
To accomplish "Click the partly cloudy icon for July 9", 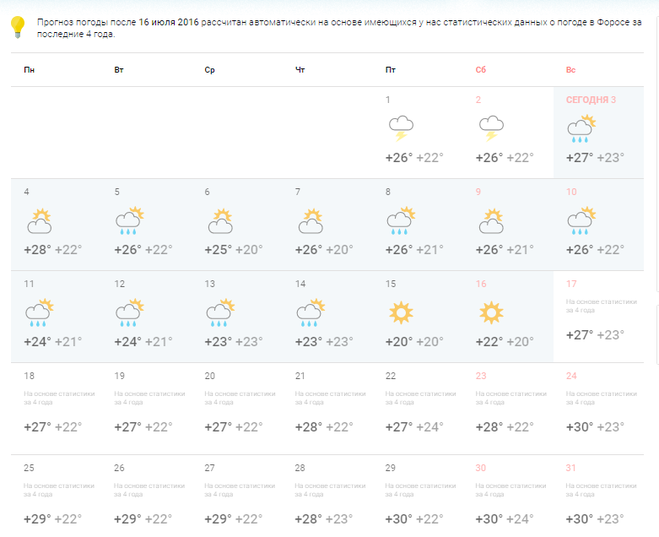I will (x=491, y=220).
